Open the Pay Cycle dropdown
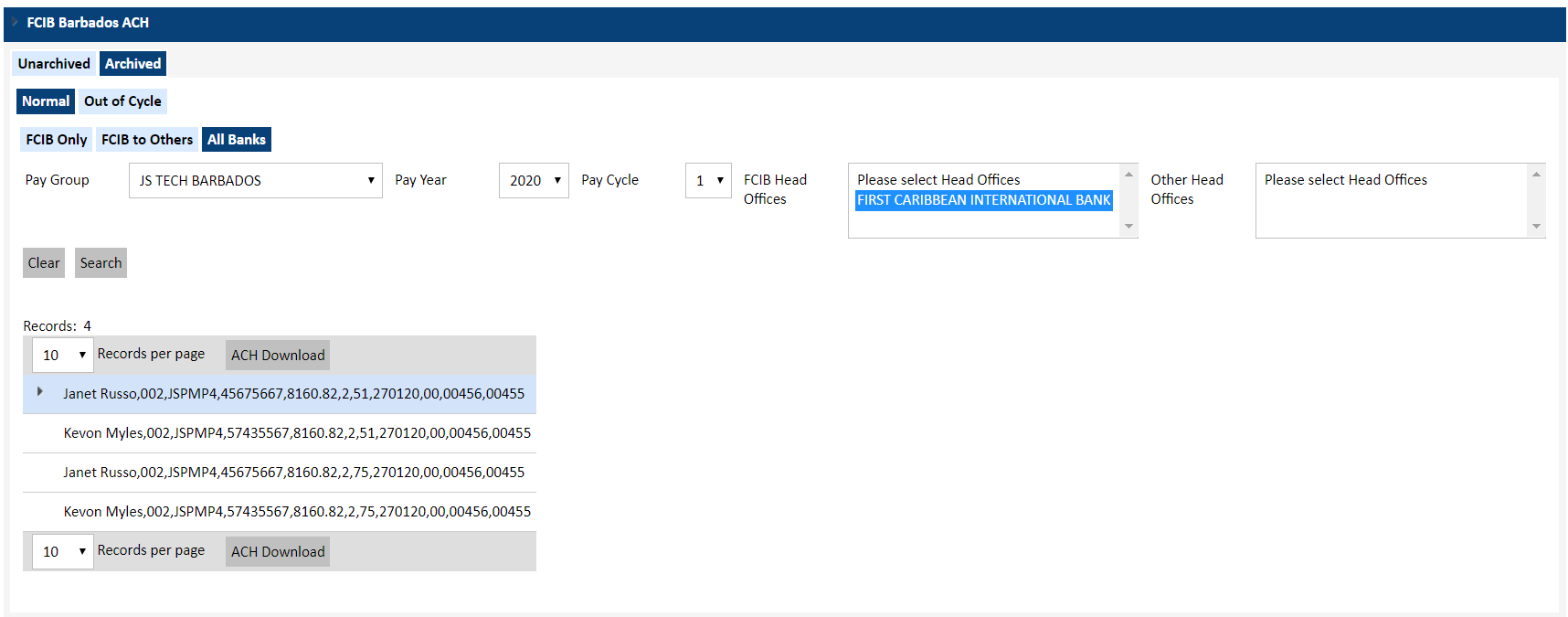 (709, 181)
